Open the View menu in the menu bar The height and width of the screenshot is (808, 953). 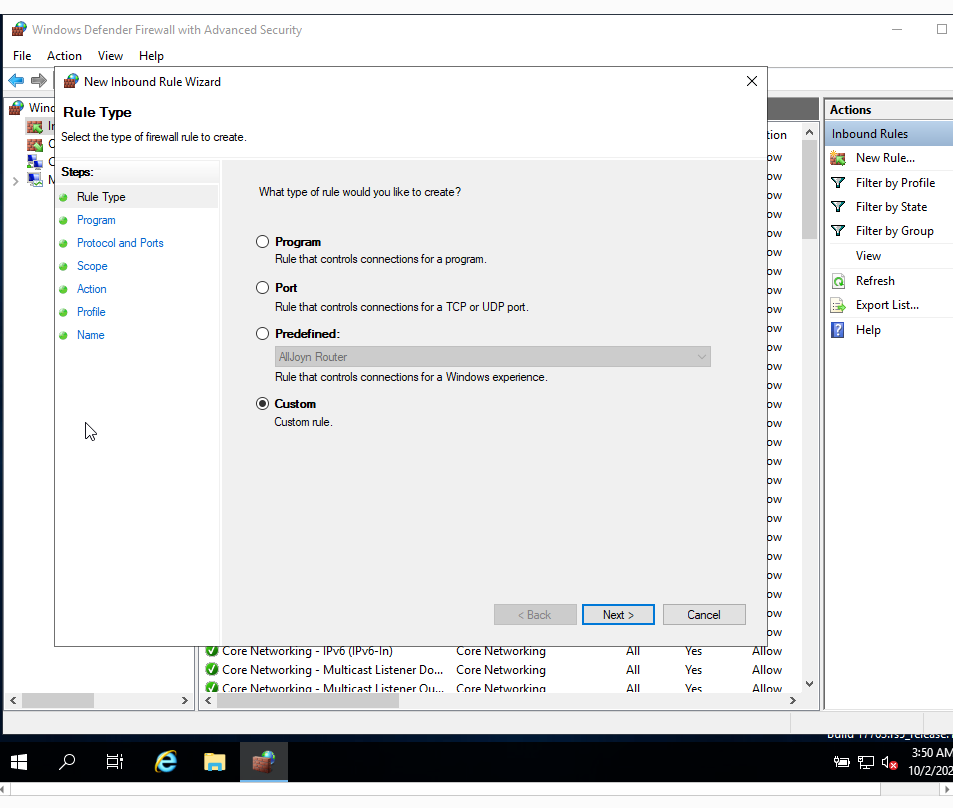110,56
